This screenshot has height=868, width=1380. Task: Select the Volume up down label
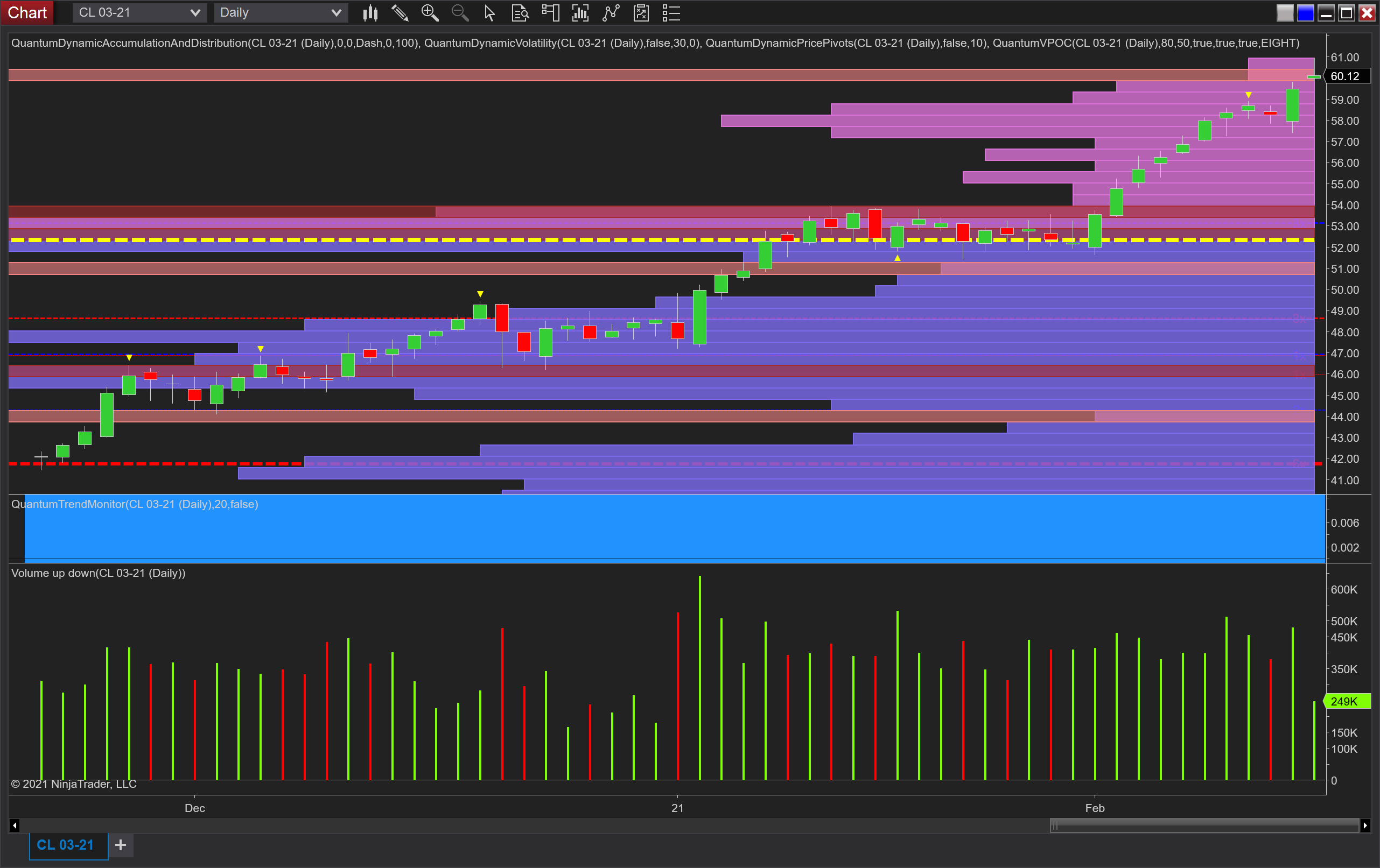click(98, 573)
